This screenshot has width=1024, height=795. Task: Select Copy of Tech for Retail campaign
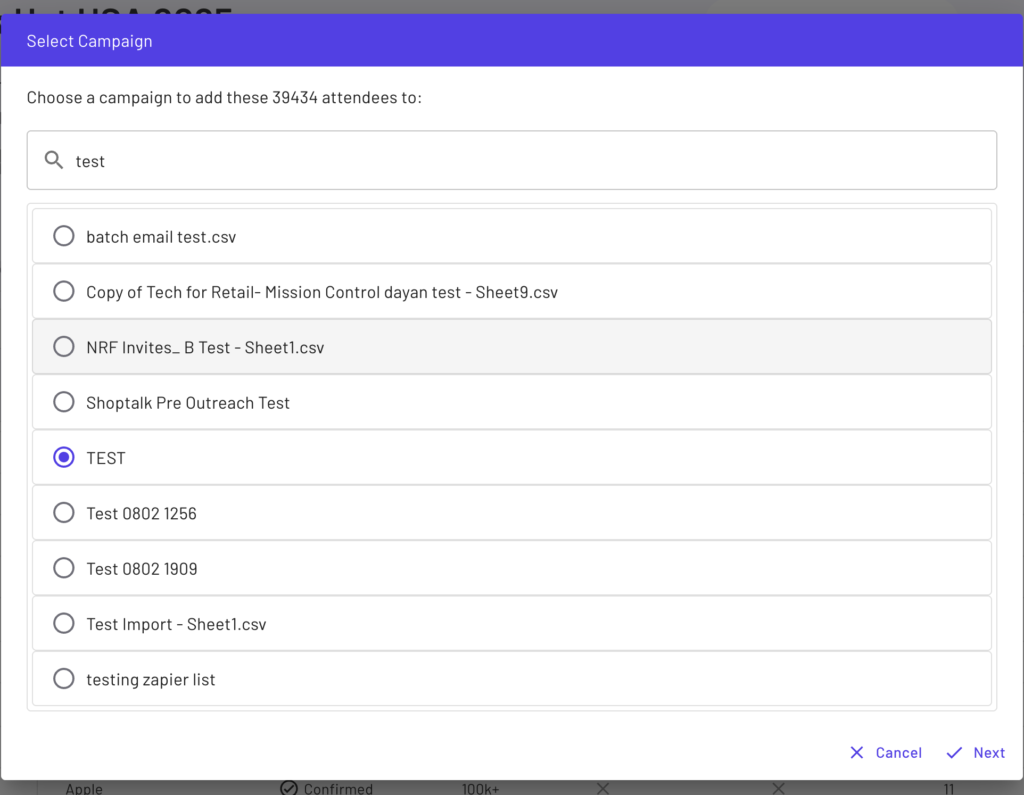63,291
